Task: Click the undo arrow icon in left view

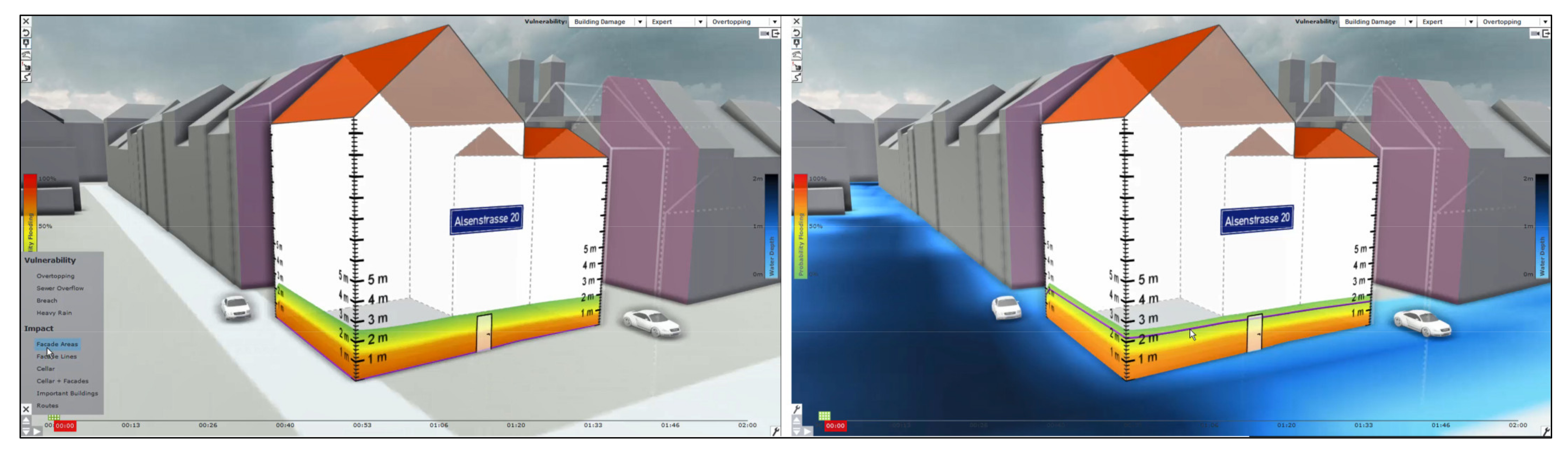Action: [26, 32]
